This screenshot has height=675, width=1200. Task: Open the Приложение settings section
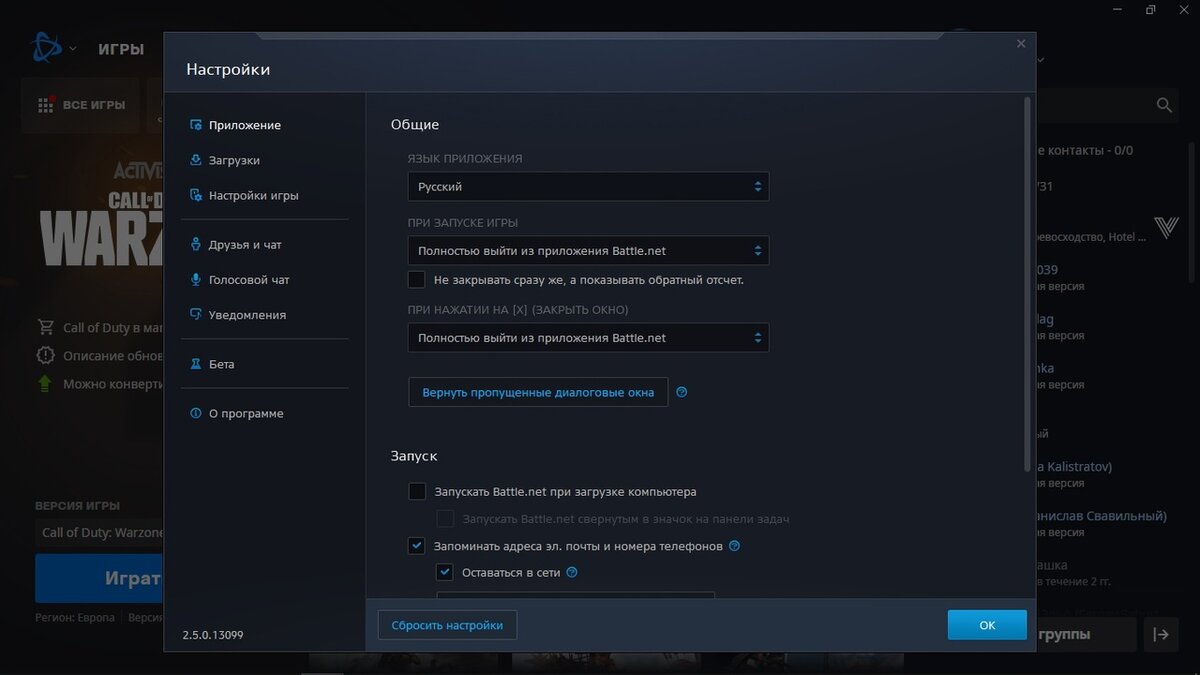[x=245, y=125]
